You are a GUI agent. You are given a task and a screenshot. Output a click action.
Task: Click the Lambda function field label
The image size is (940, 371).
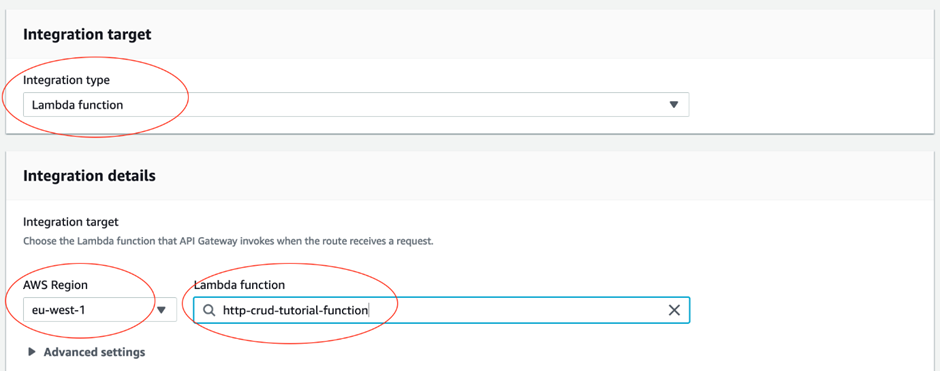point(239,285)
